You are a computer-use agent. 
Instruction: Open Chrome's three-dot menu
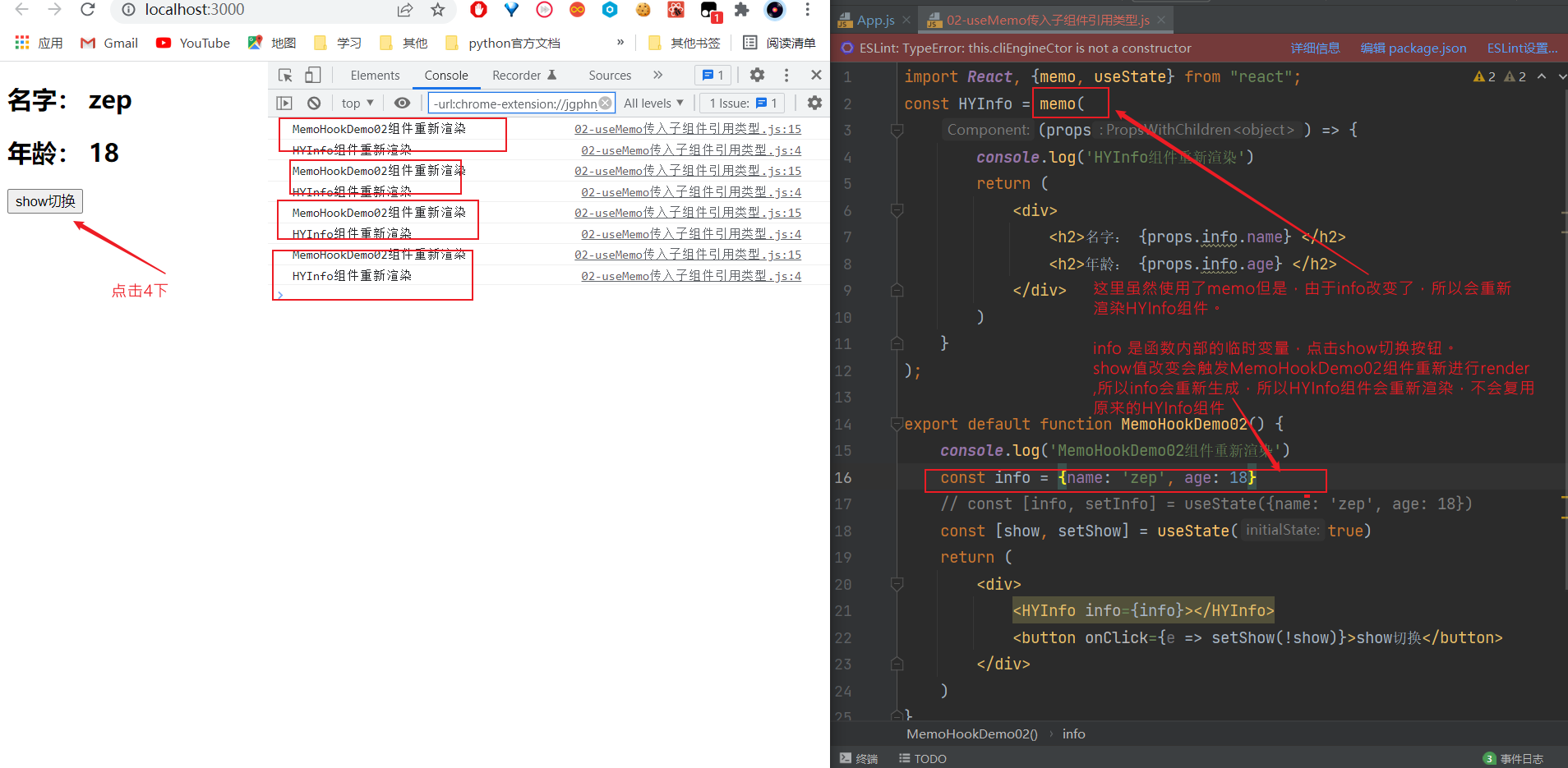coord(808,10)
